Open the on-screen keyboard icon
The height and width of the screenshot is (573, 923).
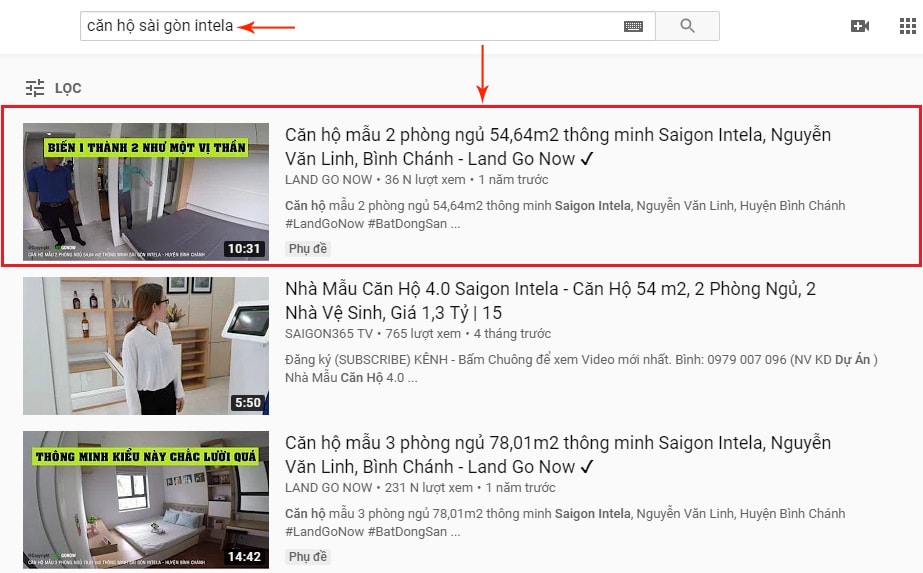coord(633,26)
